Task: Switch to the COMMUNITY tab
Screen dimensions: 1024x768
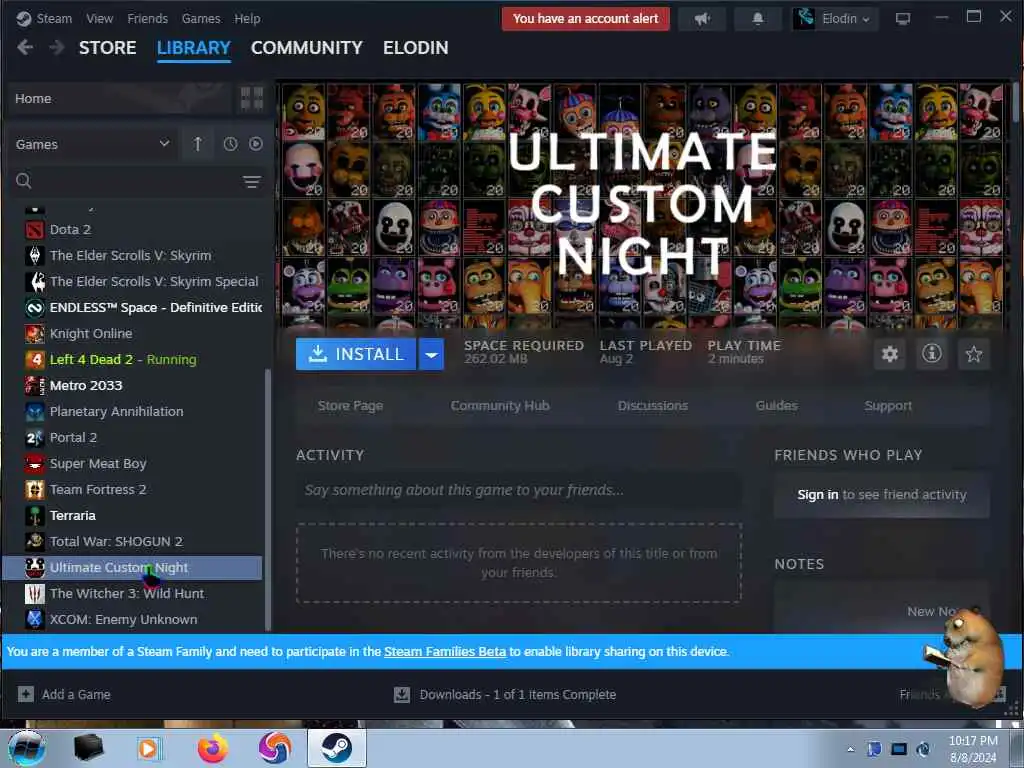Action: tap(306, 48)
